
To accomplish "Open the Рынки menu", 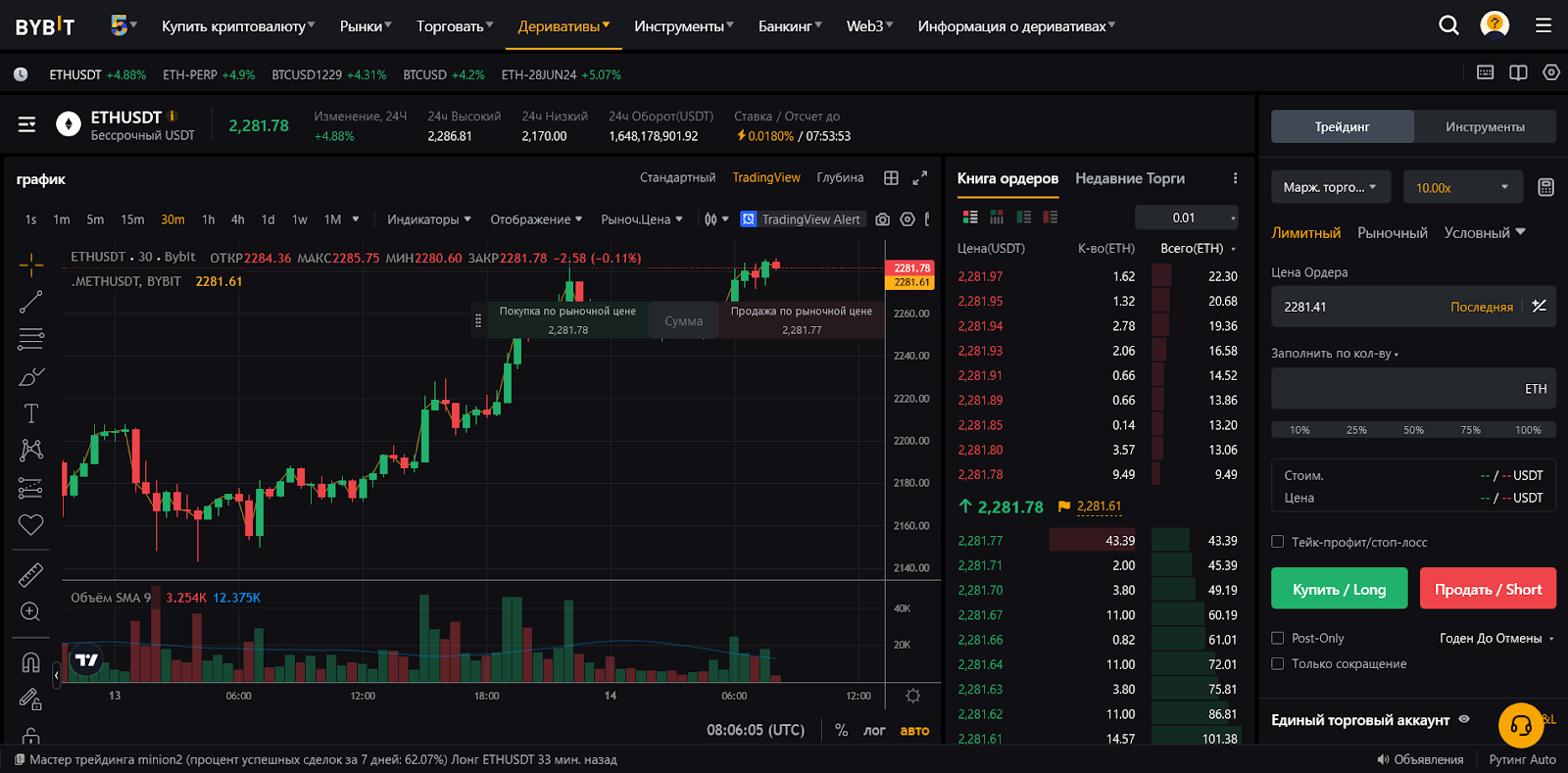I will click(365, 26).
